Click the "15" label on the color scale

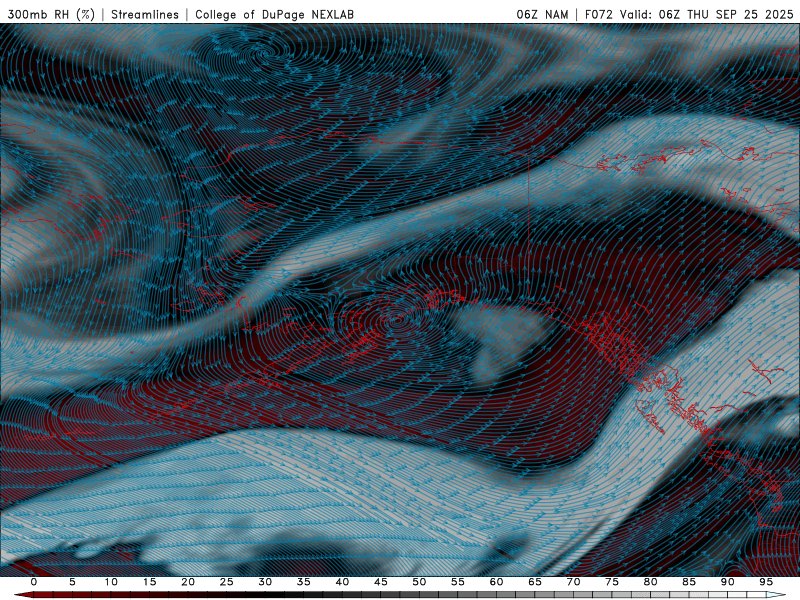click(x=149, y=582)
